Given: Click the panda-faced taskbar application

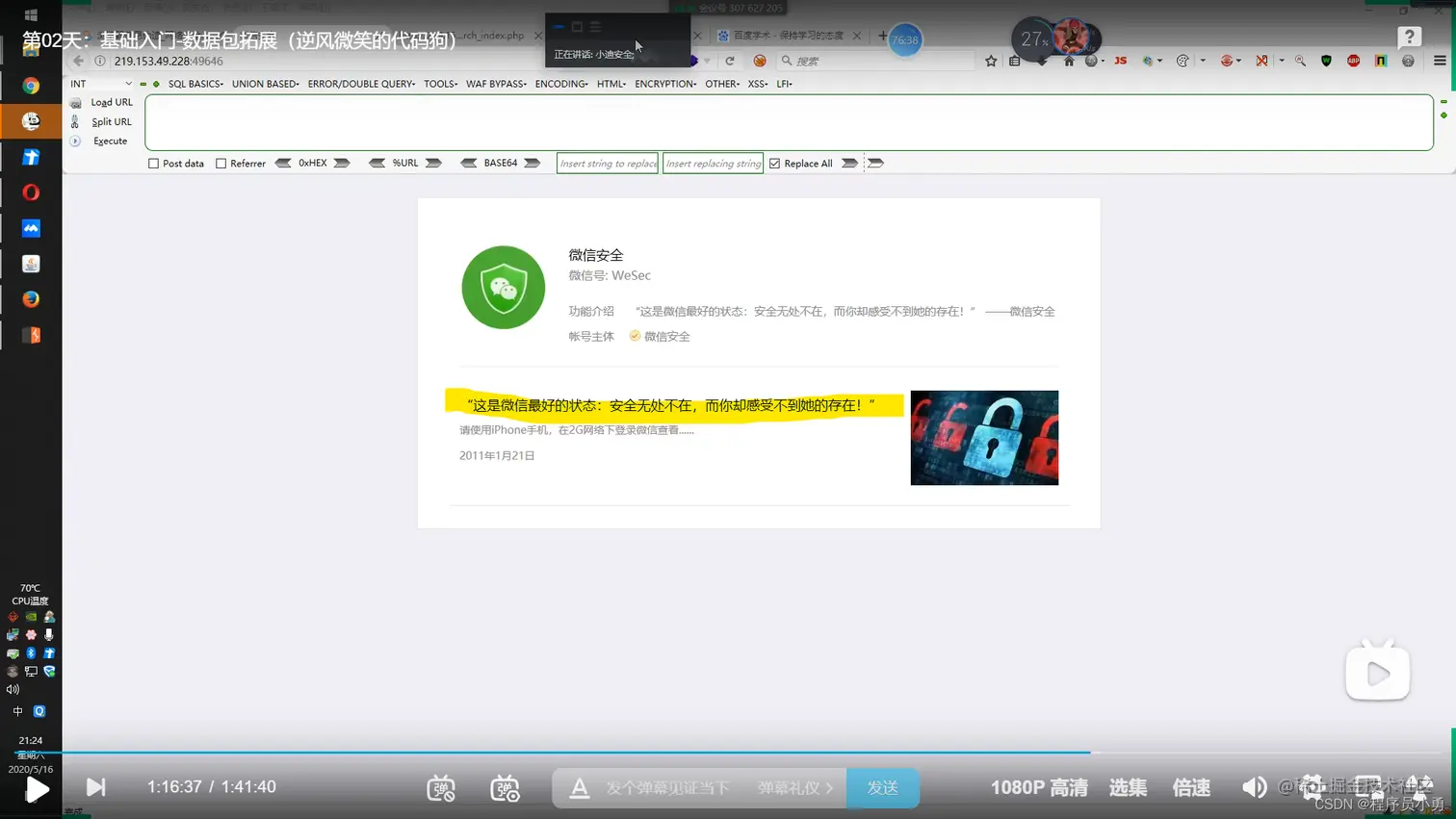Looking at the screenshot, I should tap(31, 121).
